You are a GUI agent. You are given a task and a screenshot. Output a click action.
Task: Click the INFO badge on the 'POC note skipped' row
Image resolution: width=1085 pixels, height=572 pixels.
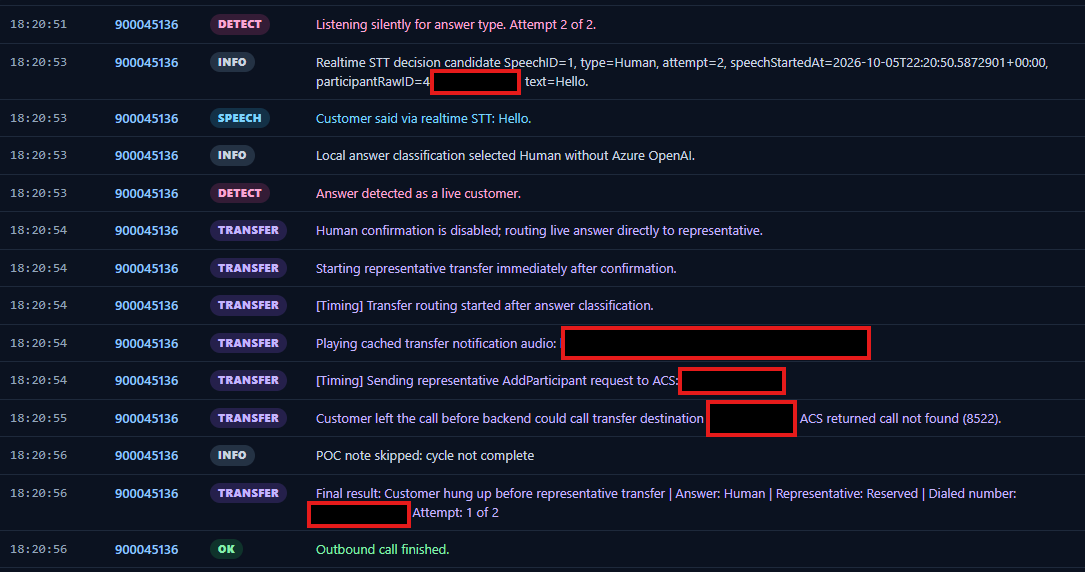click(232, 455)
